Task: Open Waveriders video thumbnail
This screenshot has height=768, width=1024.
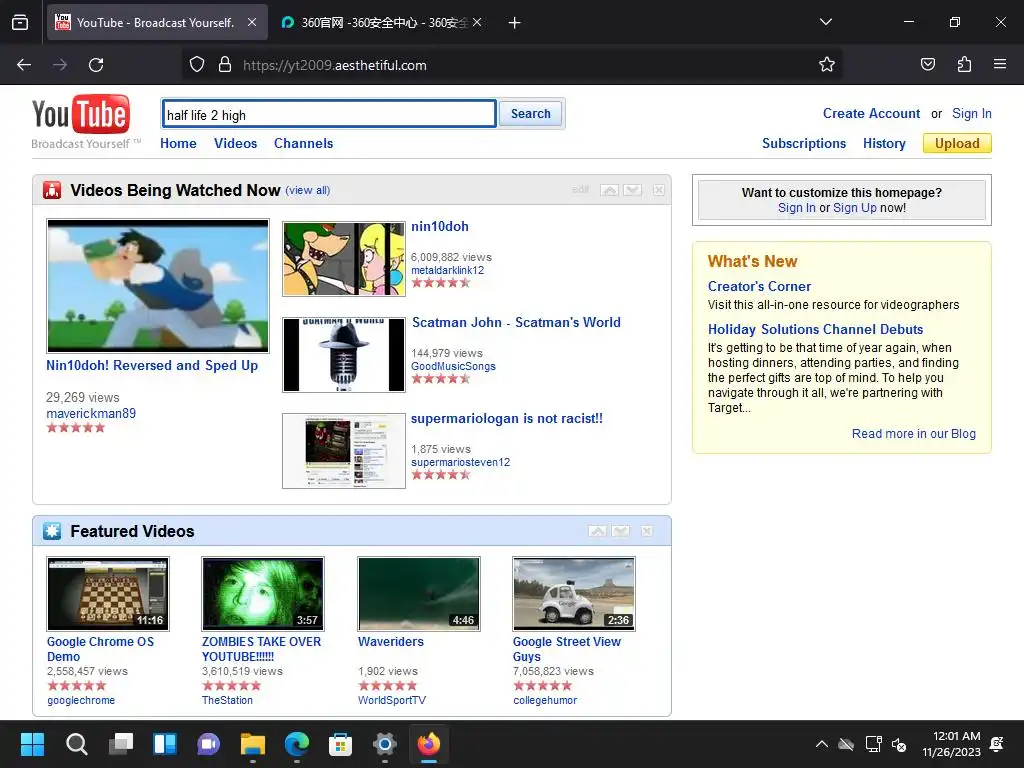Action: coord(419,594)
